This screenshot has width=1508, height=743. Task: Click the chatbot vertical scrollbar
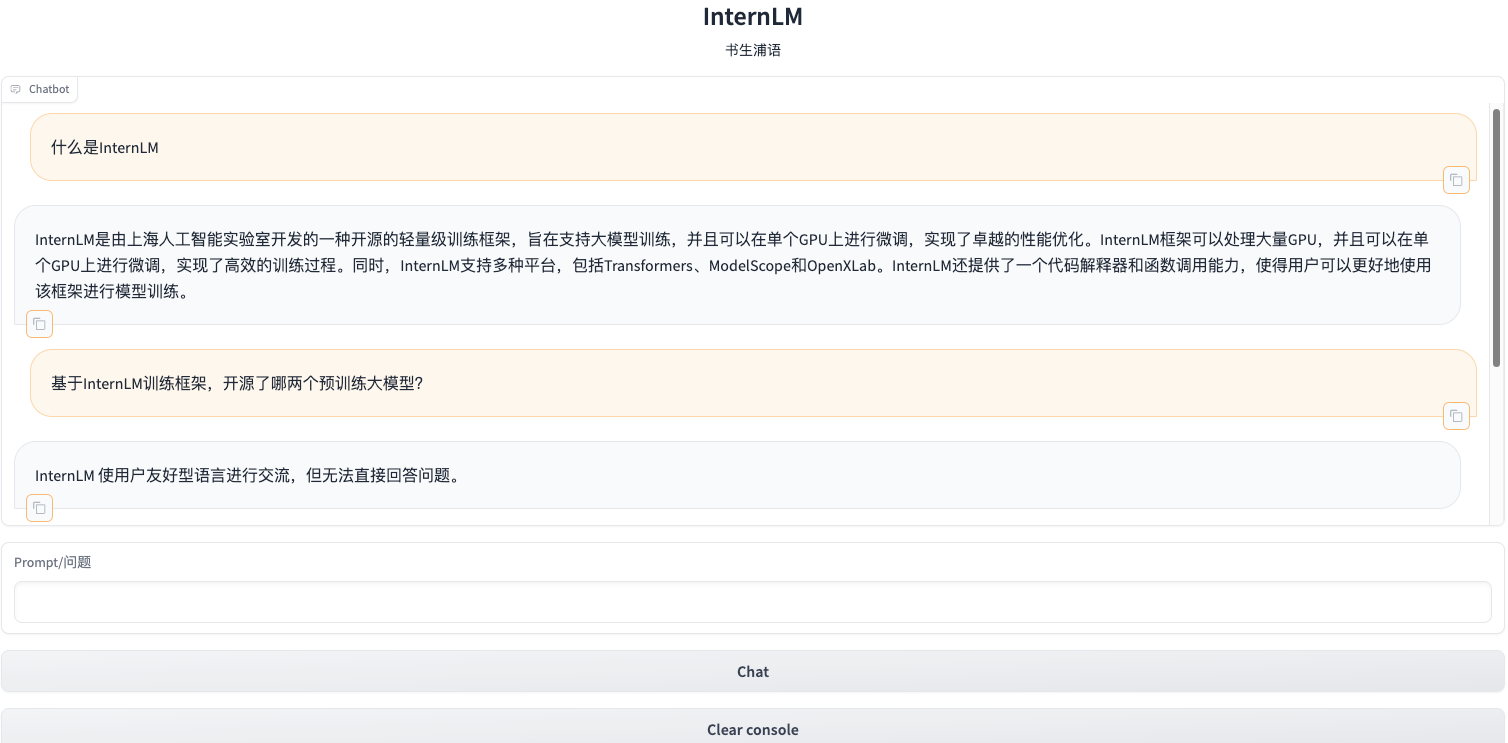tap(1496, 237)
